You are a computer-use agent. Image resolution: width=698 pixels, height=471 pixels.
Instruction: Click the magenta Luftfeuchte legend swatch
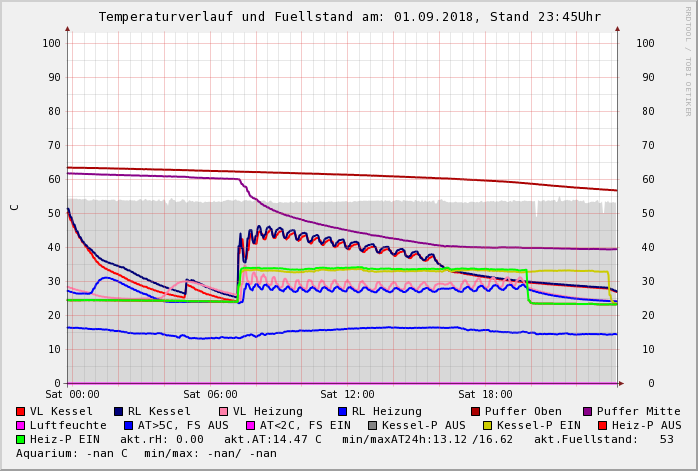point(20,425)
